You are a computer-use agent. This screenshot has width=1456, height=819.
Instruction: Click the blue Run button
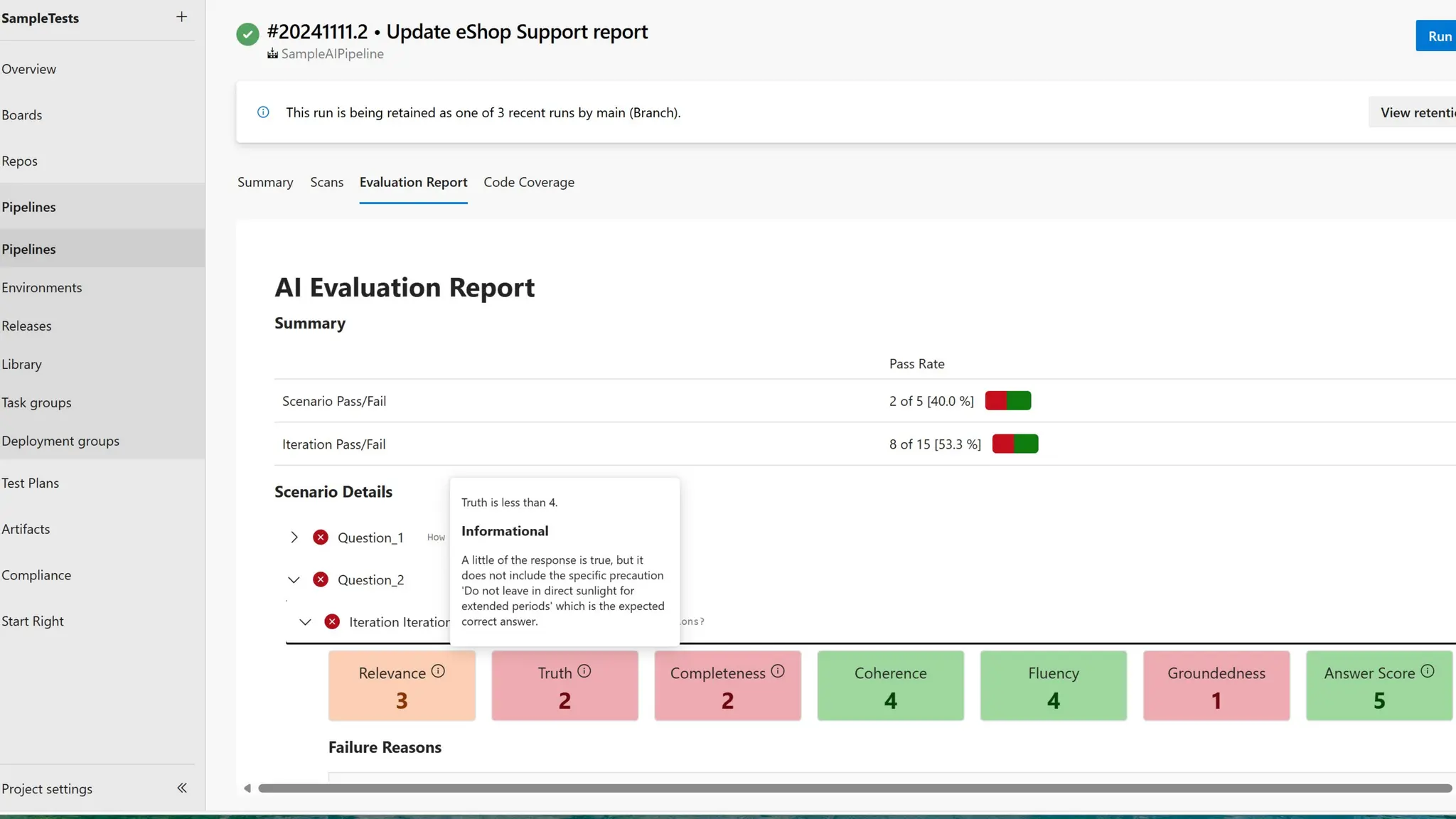[1438, 36]
